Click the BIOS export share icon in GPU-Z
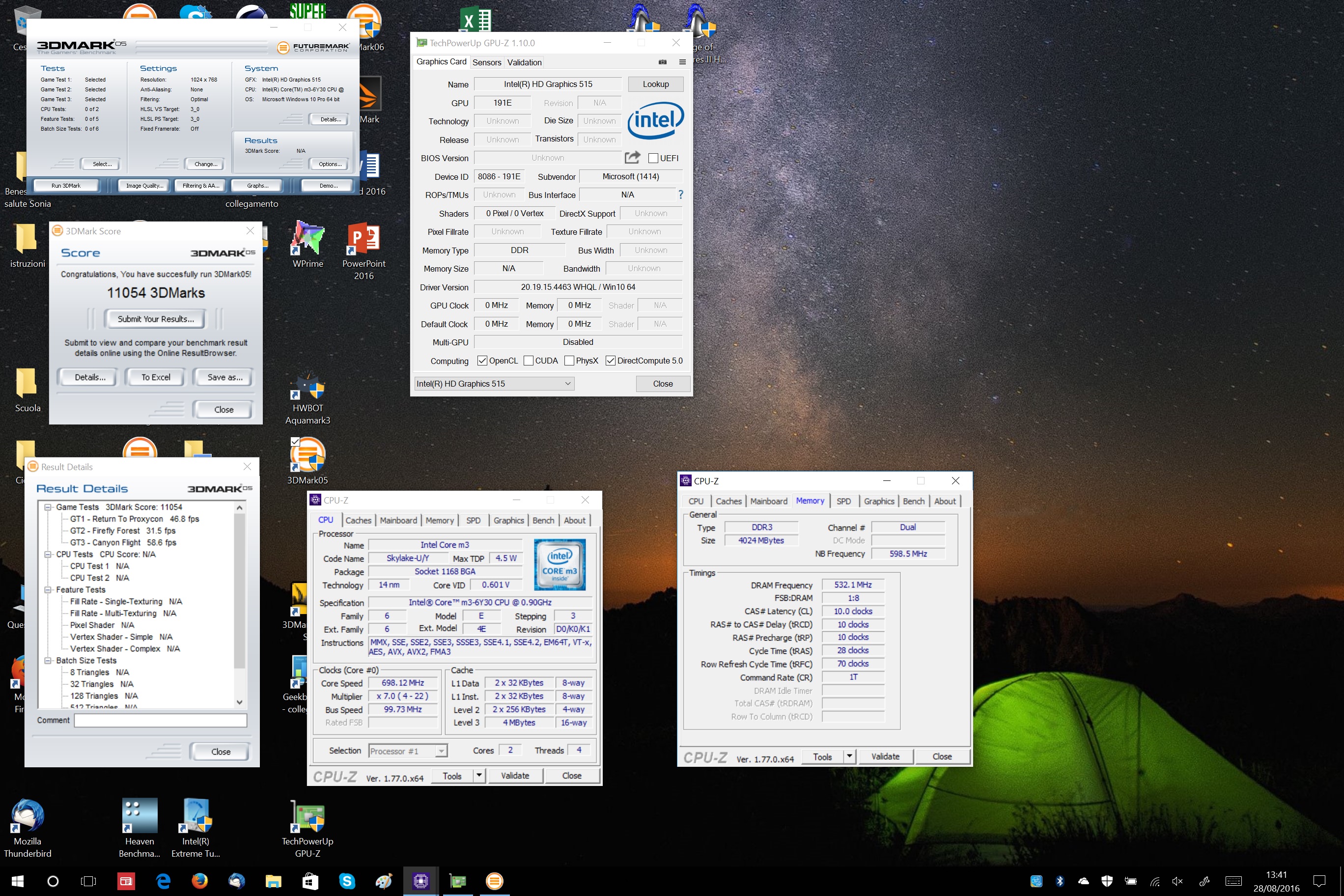The height and width of the screenshot is (896, 1344). click(632, 157)
